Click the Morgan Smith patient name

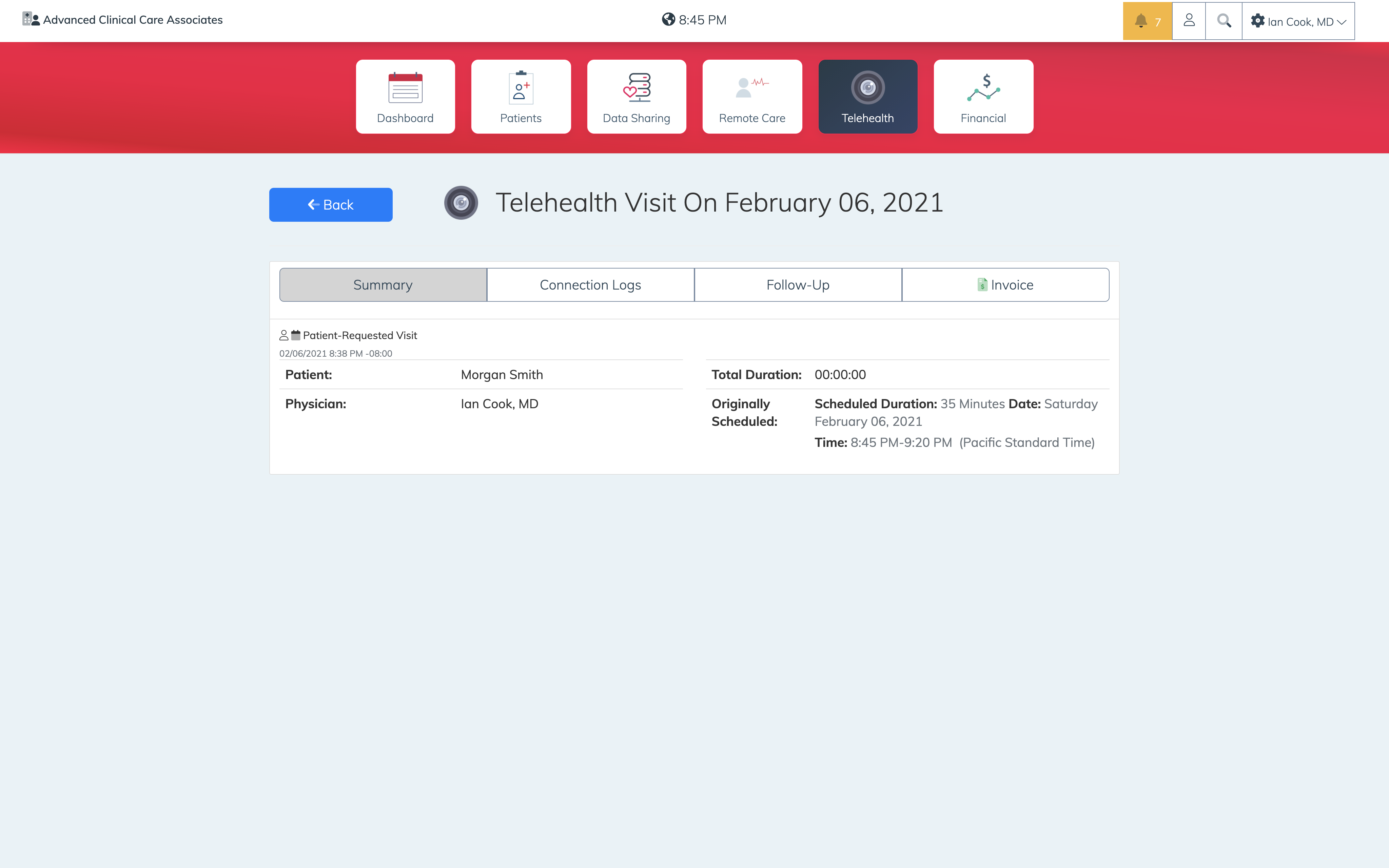click(501, 374)
